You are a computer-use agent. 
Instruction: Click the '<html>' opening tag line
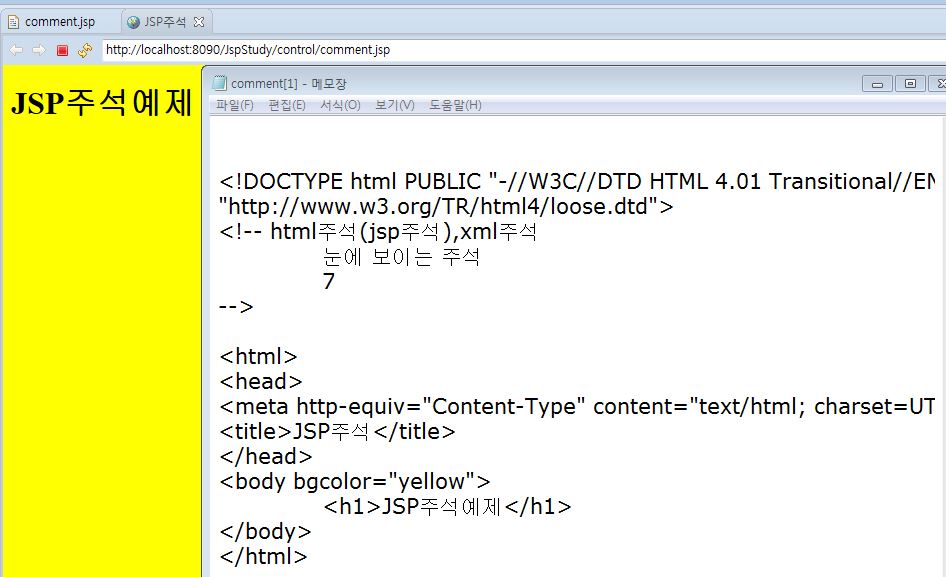pos(258,356)
